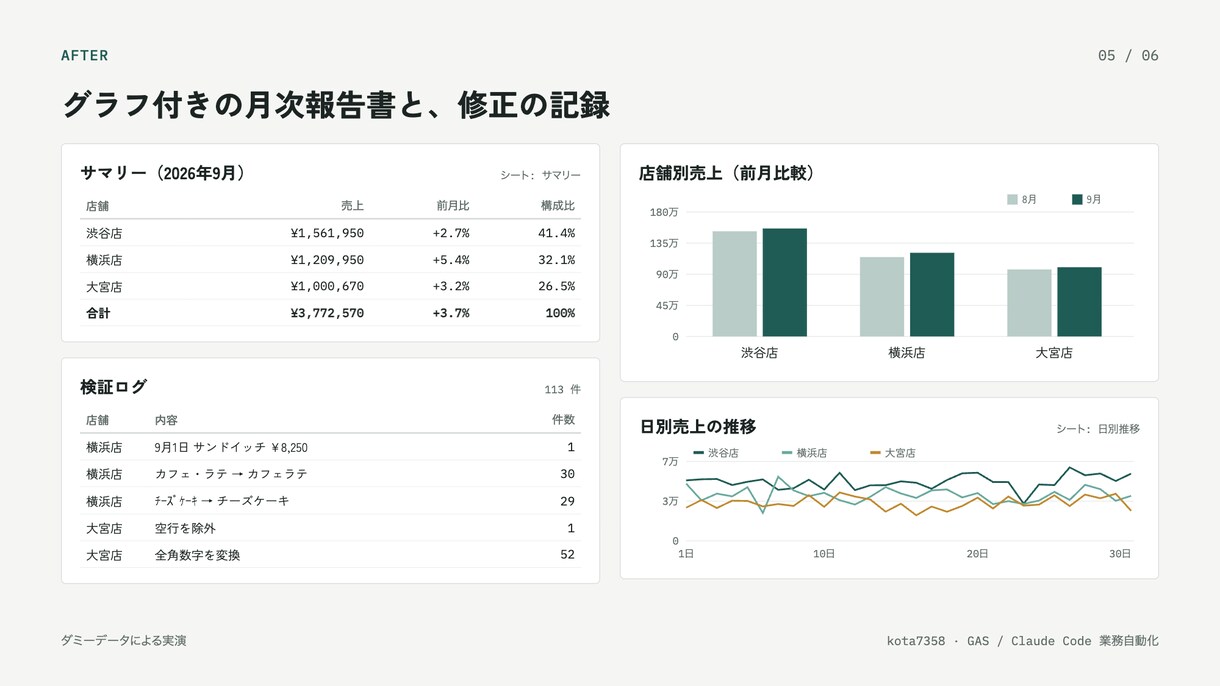Image resolution: width=1220 pixels, height=686 pixels.
Task: Select the 100% cell
Action: (x=559, y=314)
